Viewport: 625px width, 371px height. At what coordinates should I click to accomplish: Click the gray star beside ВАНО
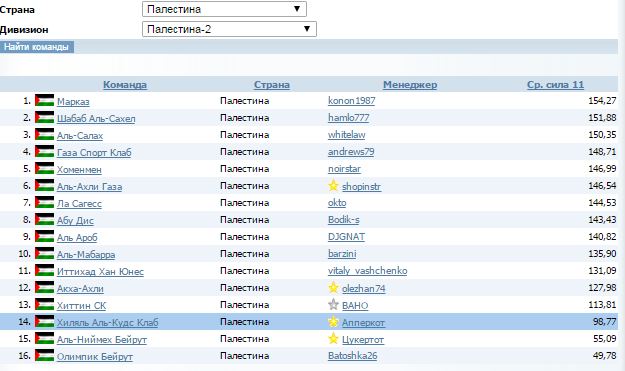tap(333, 305)
